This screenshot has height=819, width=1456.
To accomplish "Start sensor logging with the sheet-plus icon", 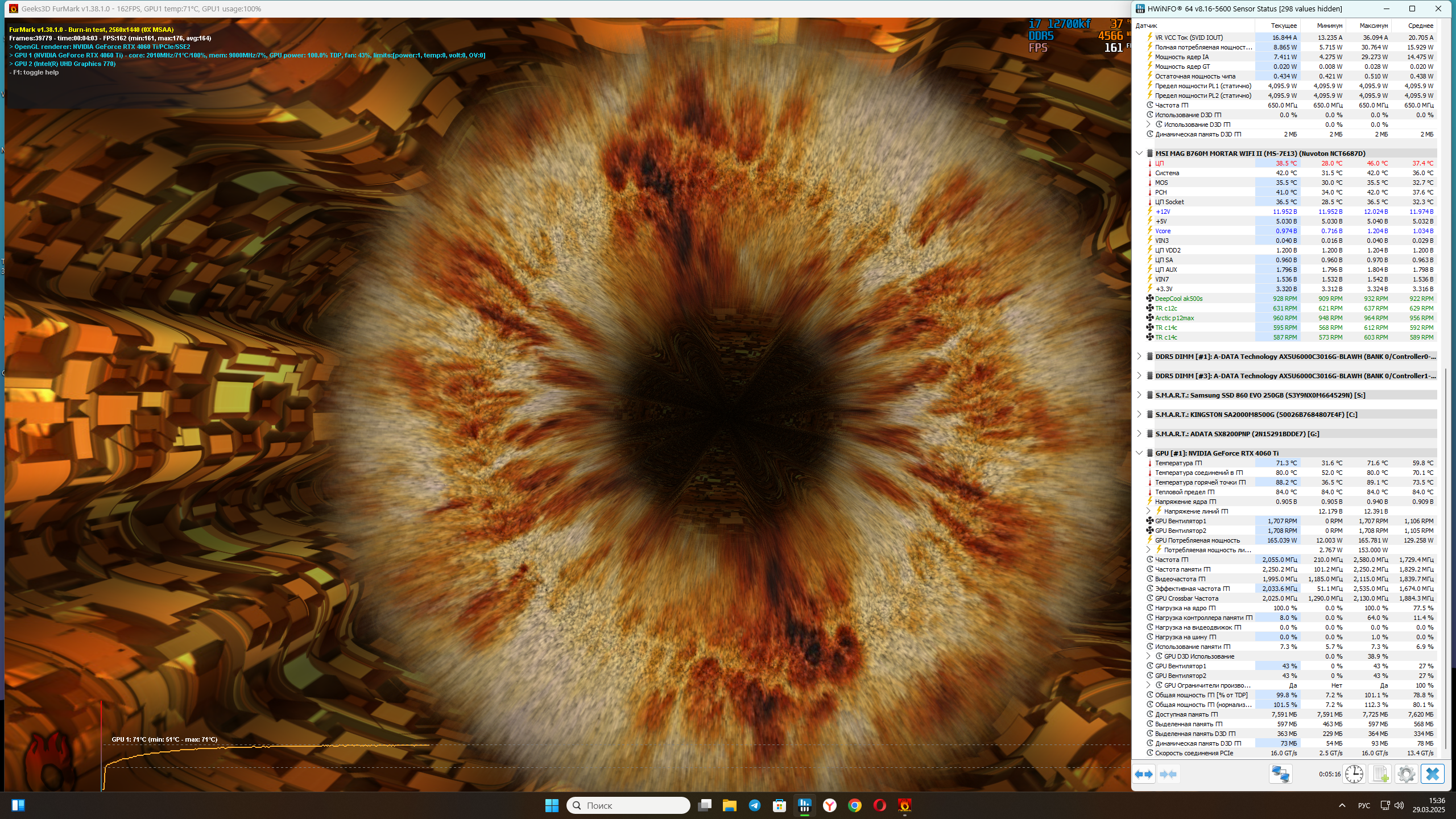I will pos(1380,774).
